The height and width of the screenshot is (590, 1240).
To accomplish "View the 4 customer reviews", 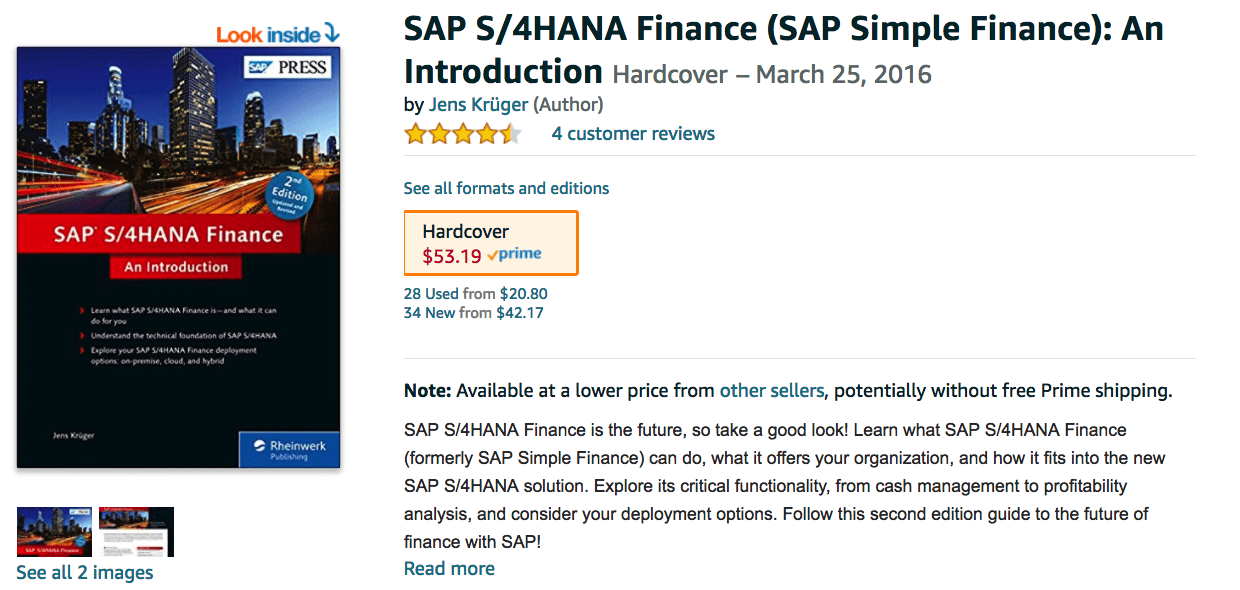I will pos(633,134).
